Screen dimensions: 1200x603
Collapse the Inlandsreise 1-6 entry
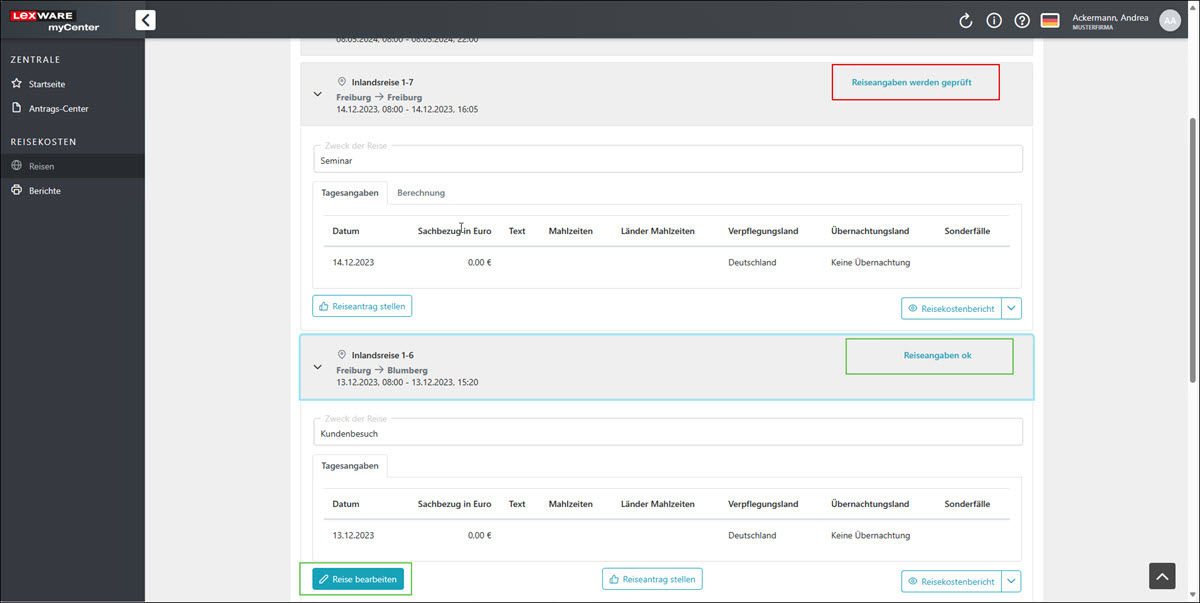[x=318, y=367]
